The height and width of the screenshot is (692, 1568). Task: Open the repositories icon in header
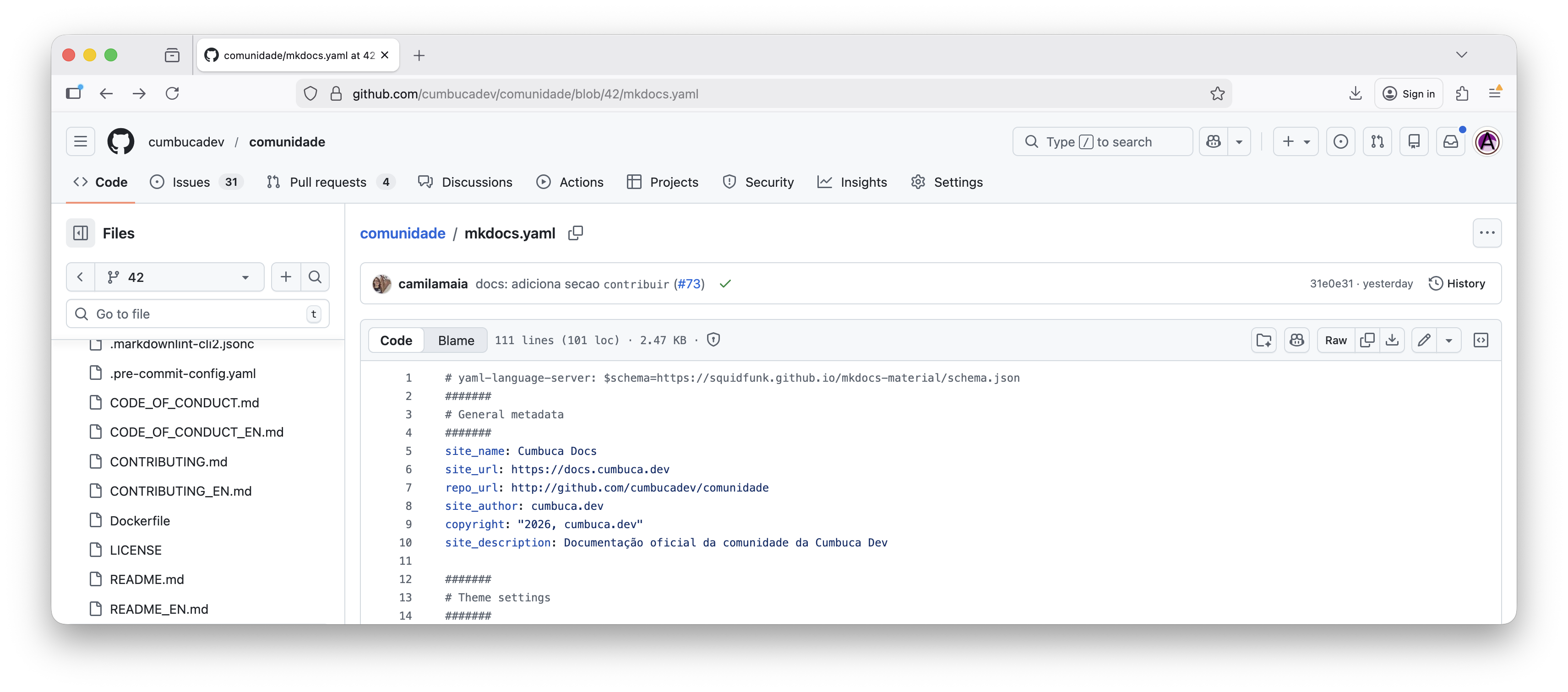pyautogui.click(x=1414, y=142)
